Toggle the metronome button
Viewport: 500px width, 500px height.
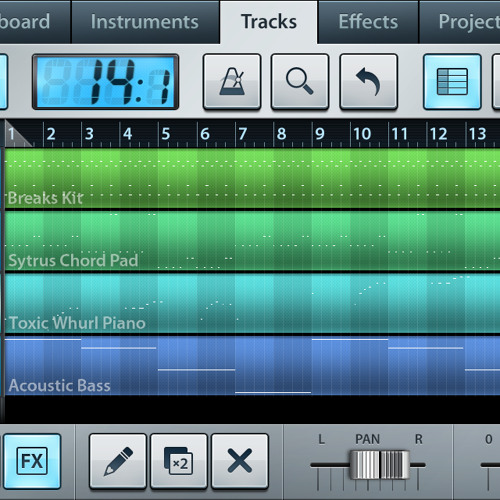pyautogui.click(x=232, y=81)
